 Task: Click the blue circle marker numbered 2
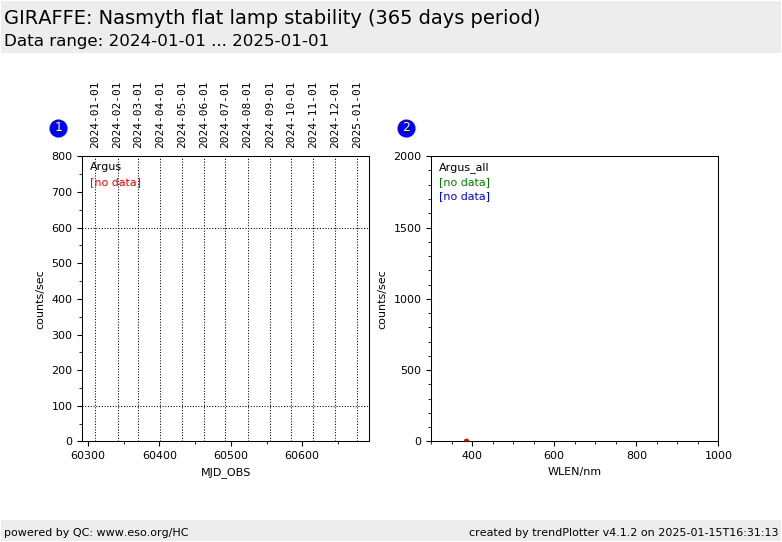[406, 128]
